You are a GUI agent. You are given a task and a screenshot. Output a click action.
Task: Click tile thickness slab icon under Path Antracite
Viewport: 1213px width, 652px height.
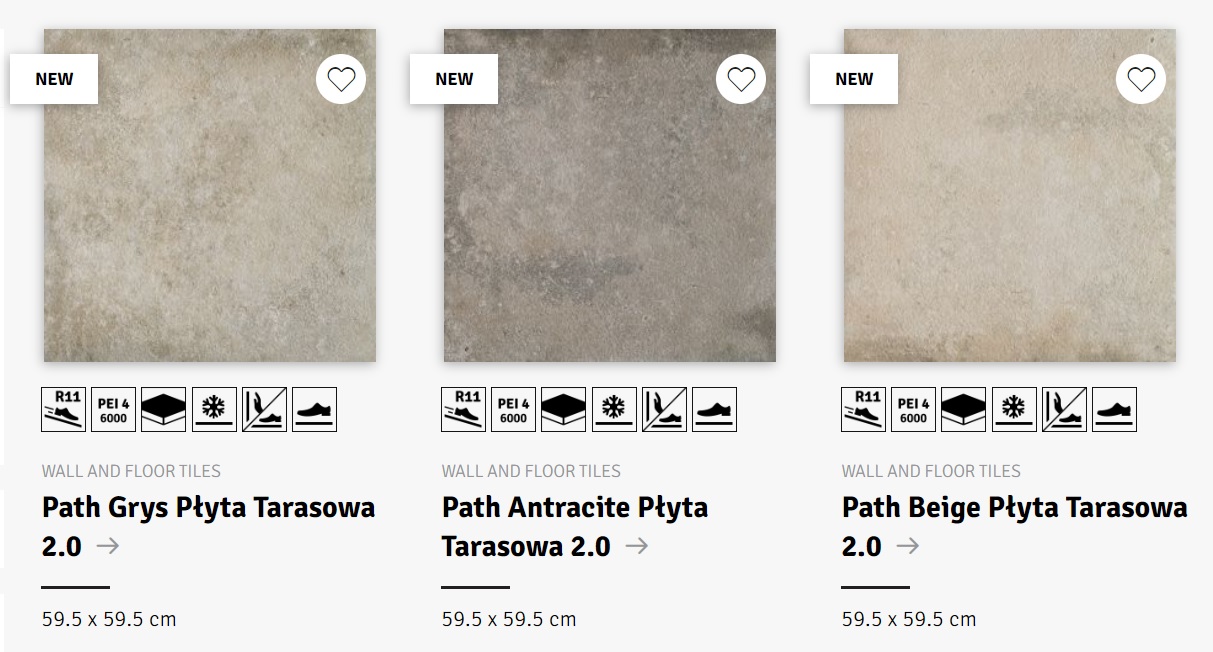(x=563, y=409)
